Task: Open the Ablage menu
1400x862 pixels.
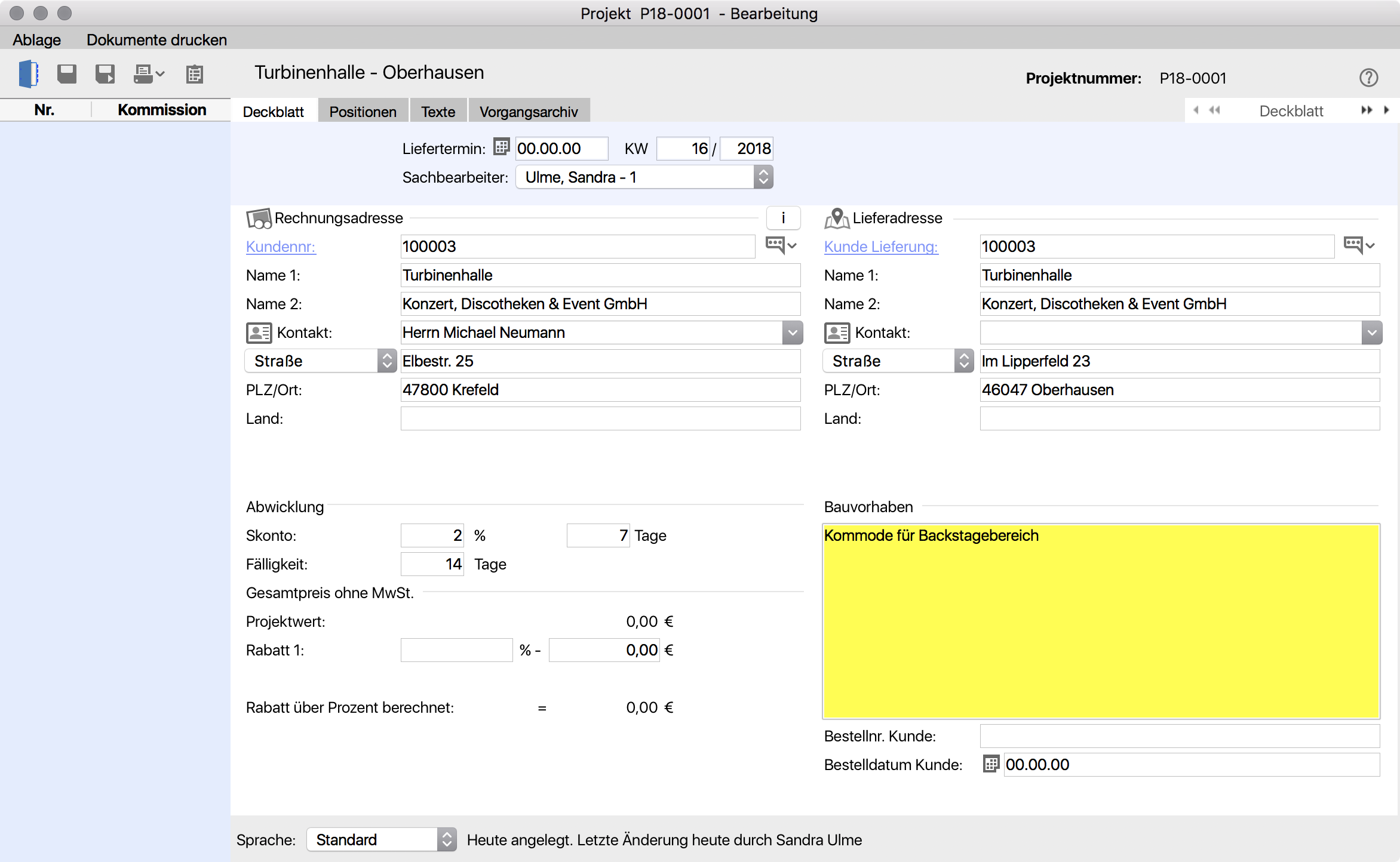Action: tap(37, 39)
